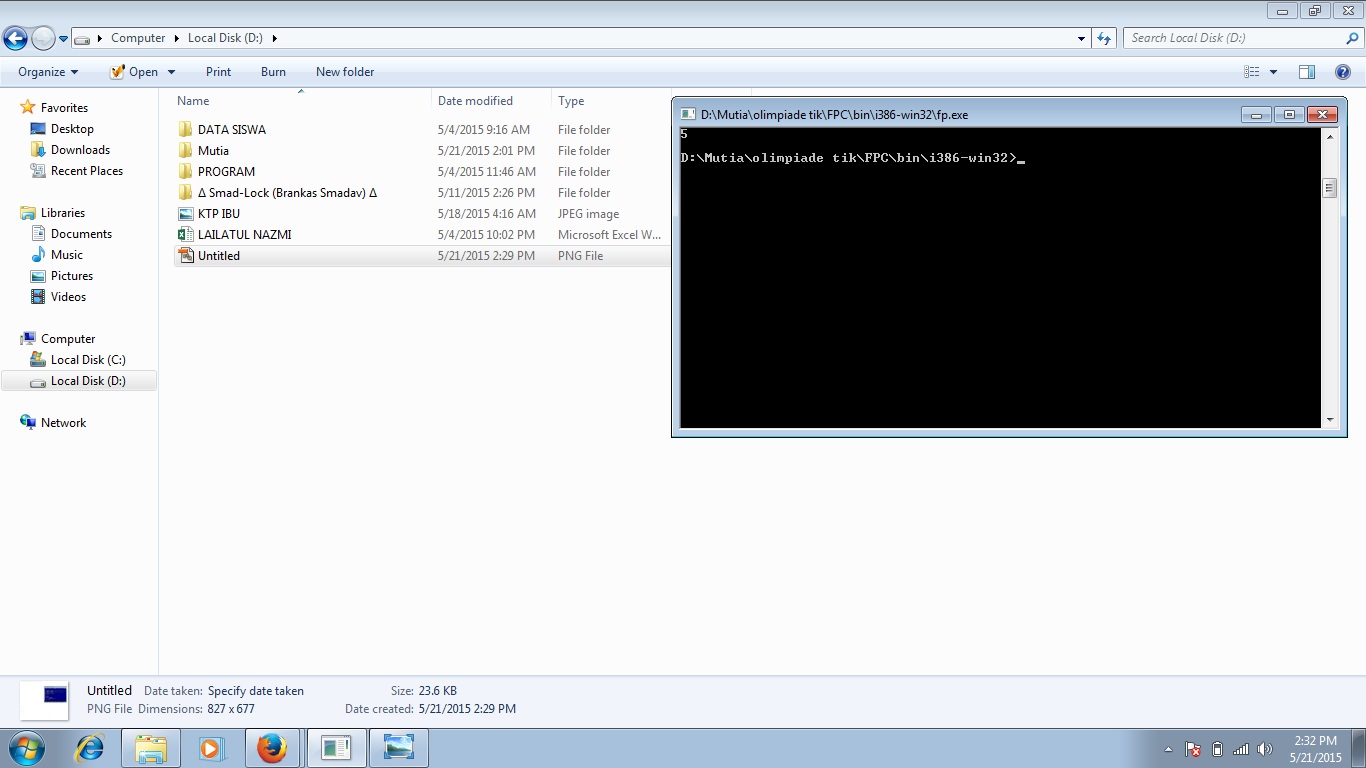Open the Change your view dropdown arrow
1366x768 pixels.
click(1273, 72)
